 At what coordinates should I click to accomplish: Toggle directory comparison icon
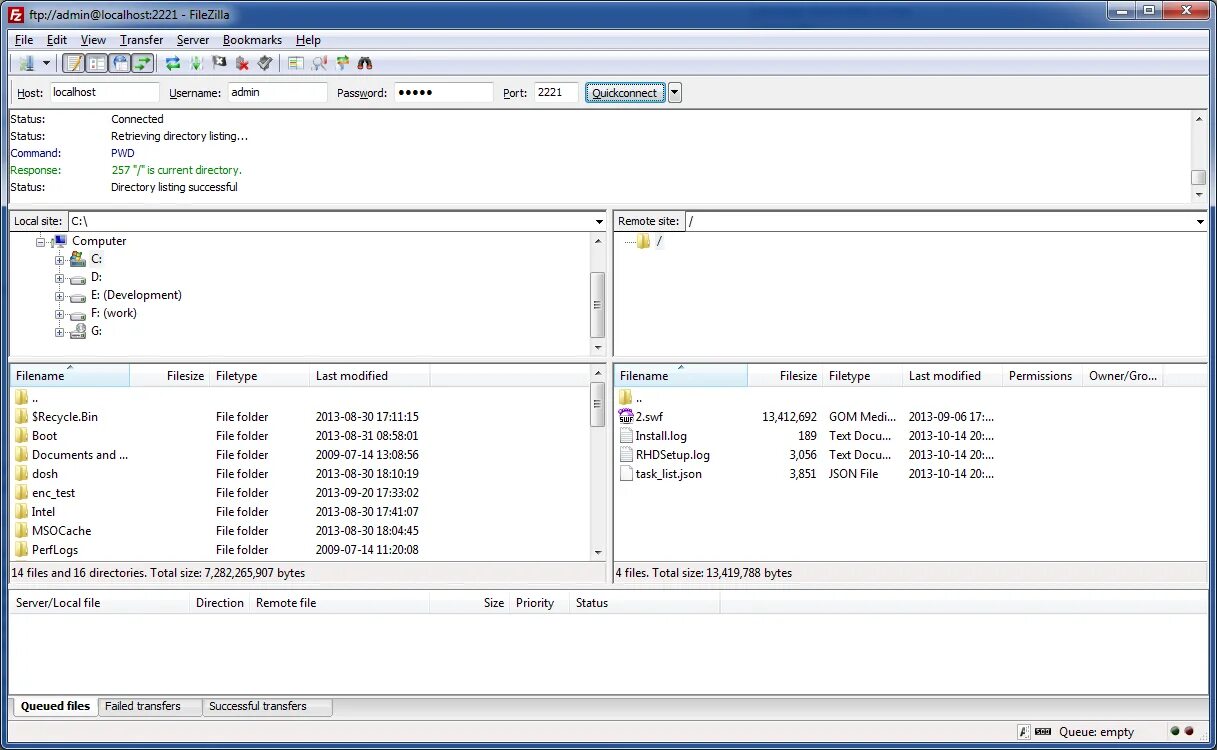point(319,63)
